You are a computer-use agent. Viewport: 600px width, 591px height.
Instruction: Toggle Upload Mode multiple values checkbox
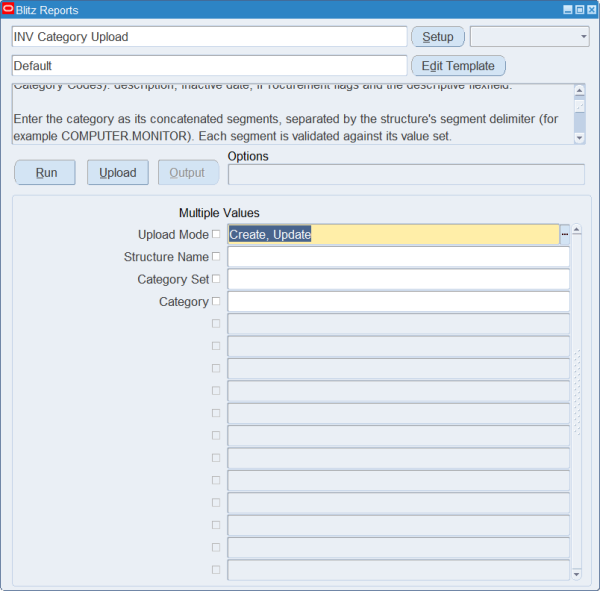(216, 234)
